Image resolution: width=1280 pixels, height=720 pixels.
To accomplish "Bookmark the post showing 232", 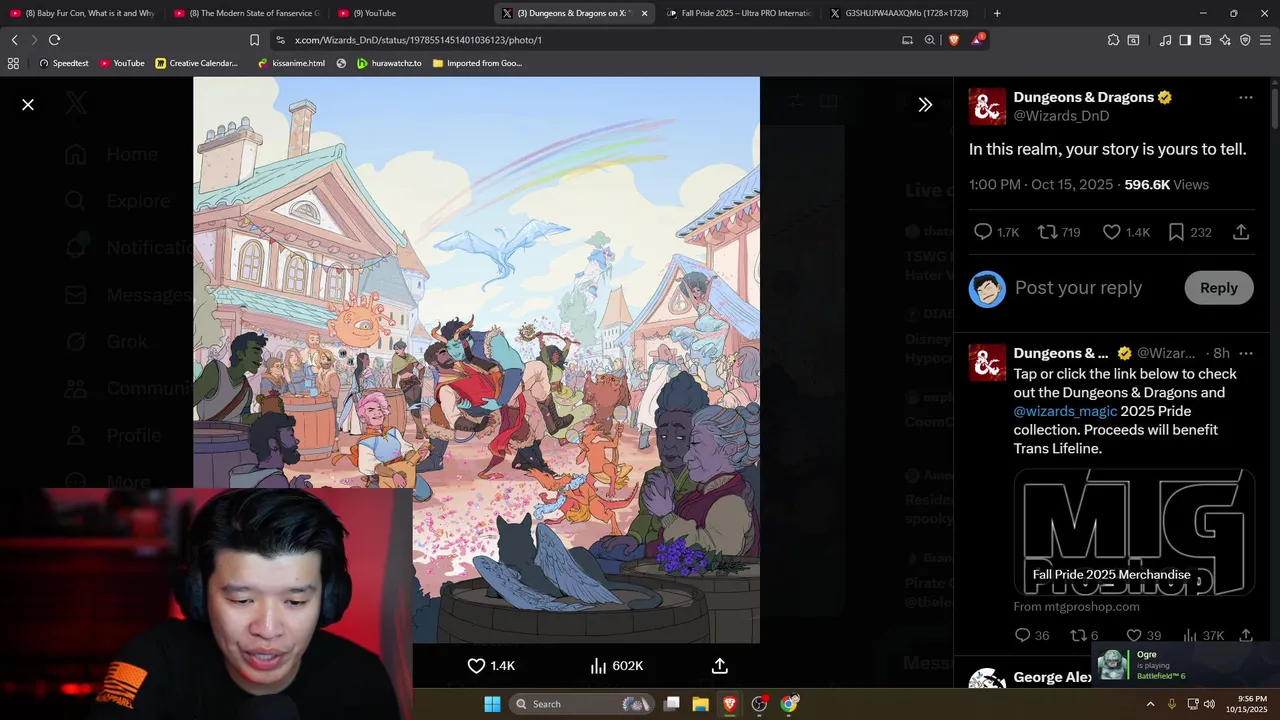I will pyautogui.click(x=1190, y=232).
